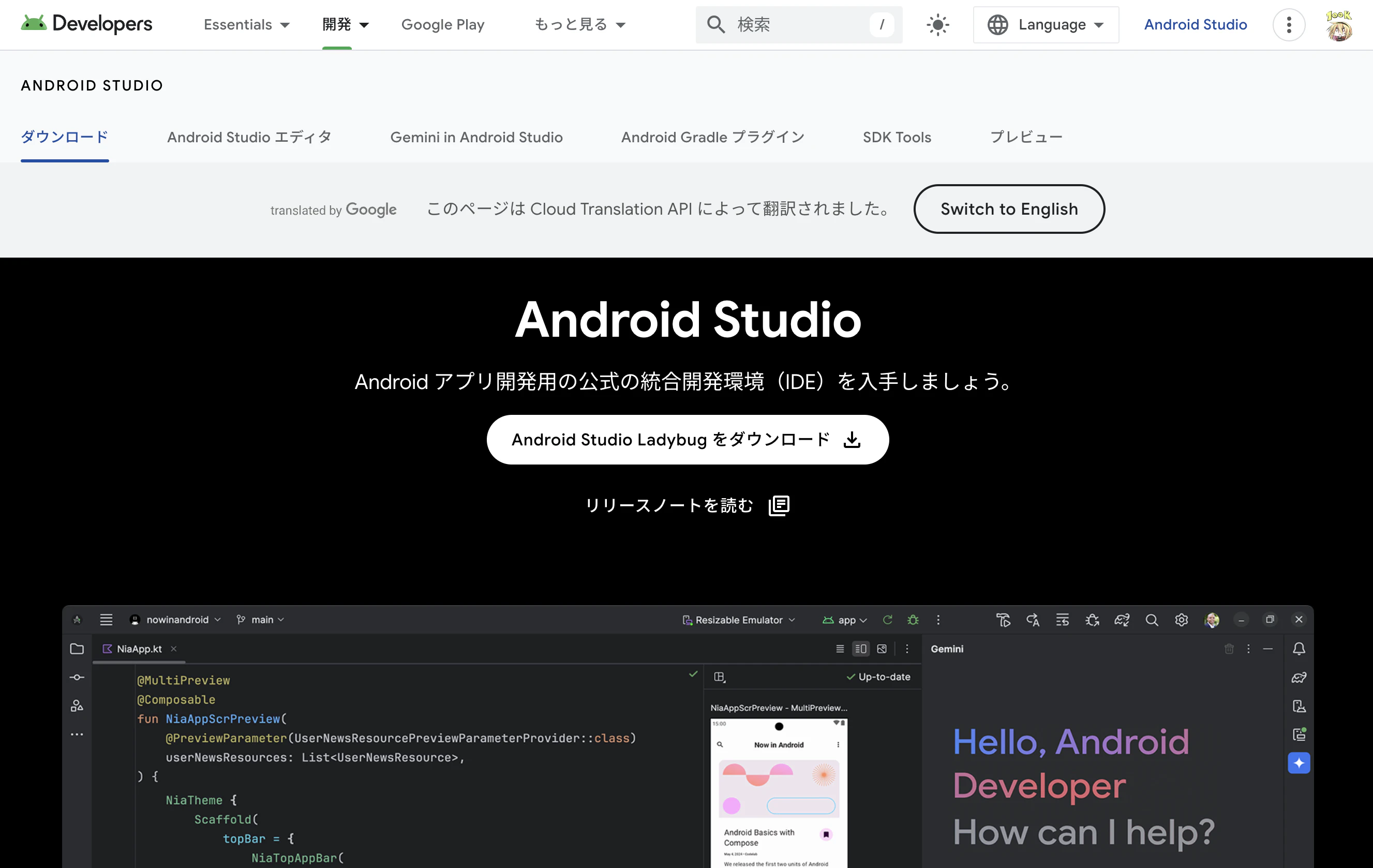The image size is (1373, 868).
Task: Click the NiaAppScrPreview function name
Action: coord(223,719)
